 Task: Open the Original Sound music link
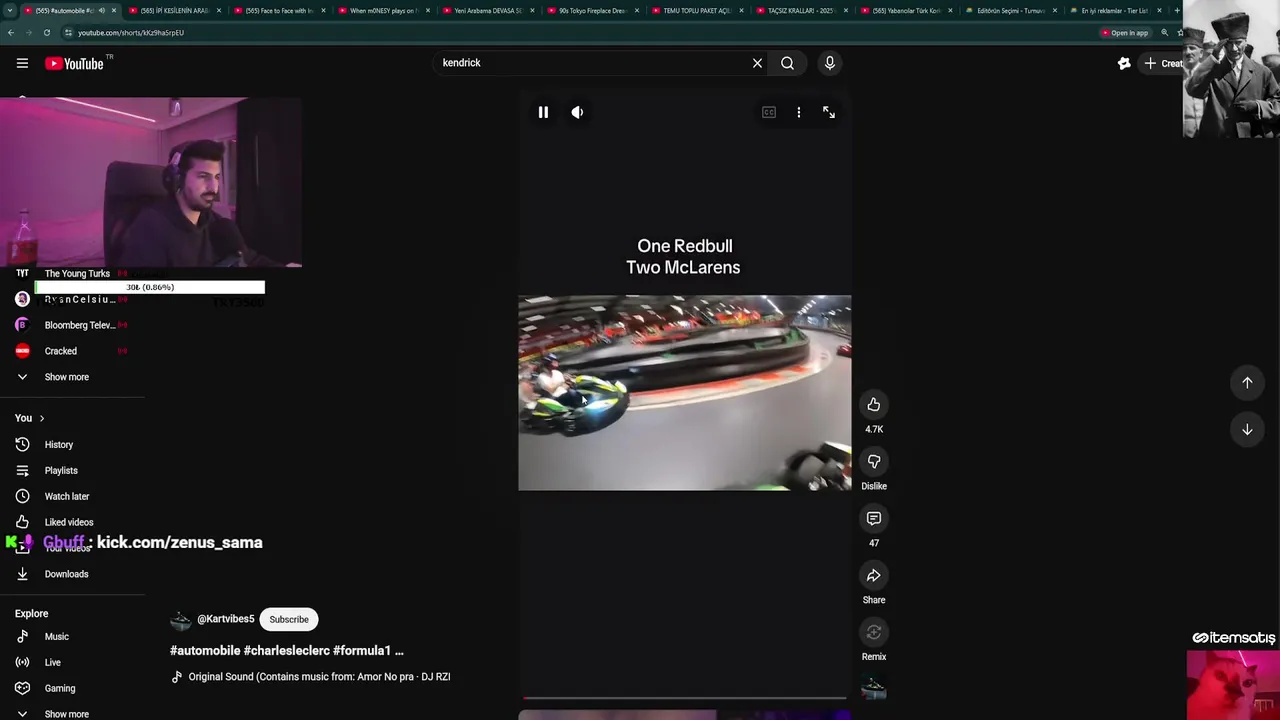point(319,677)
